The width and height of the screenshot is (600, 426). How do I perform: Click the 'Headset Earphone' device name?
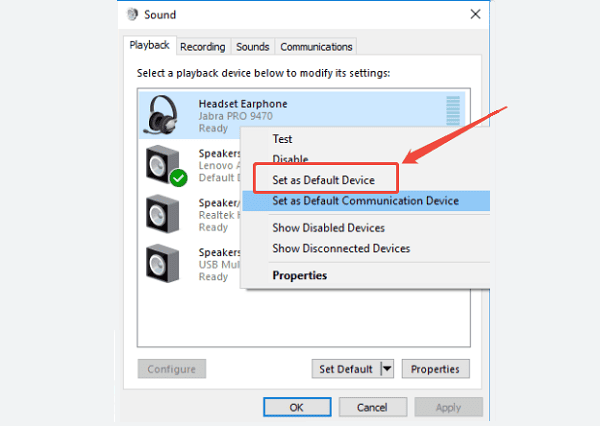pyautogui.click(x=243, y=104)
